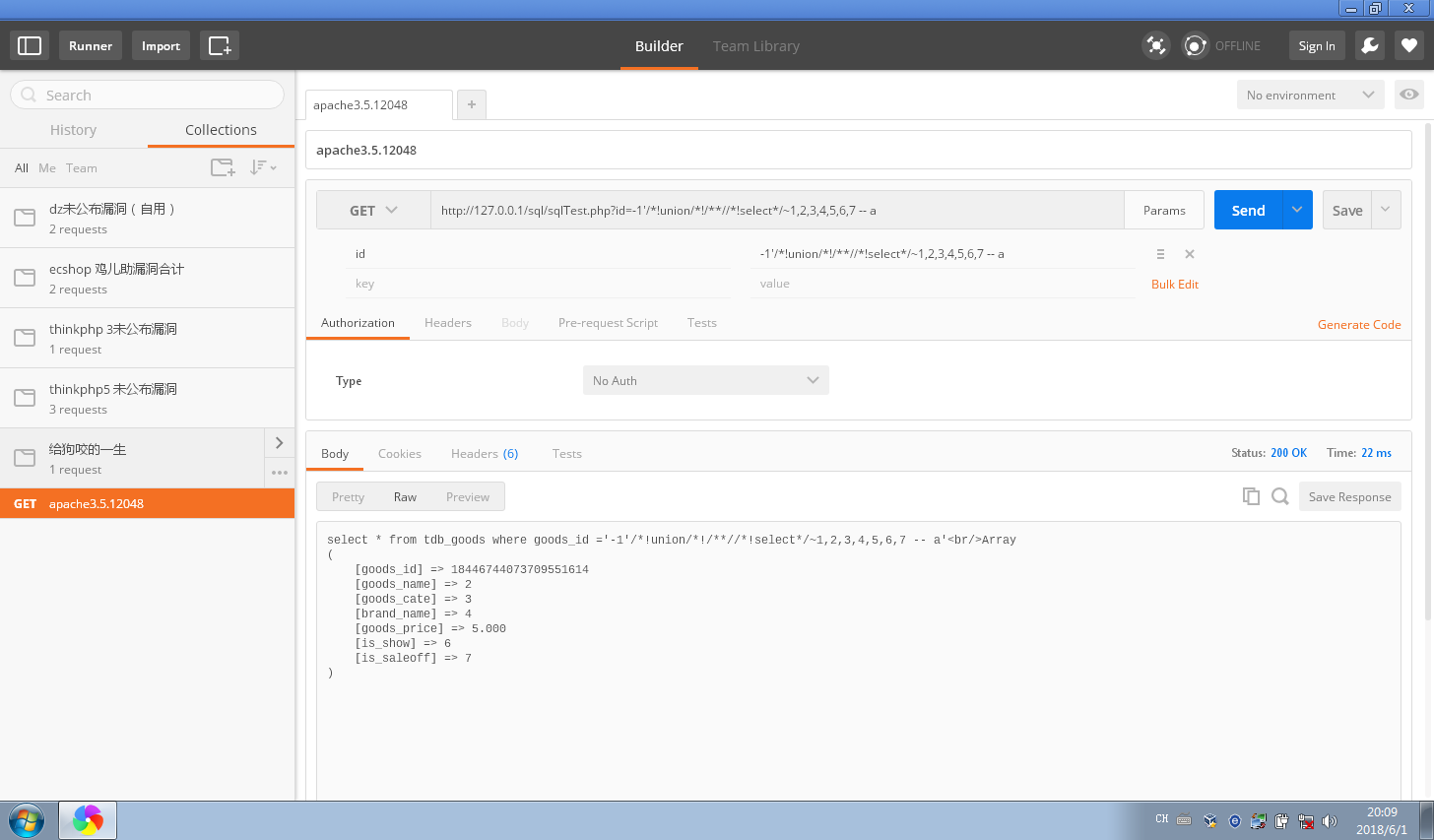Filter collections by Me
This screenshot has width=1434, height=840.
point(47,168)
